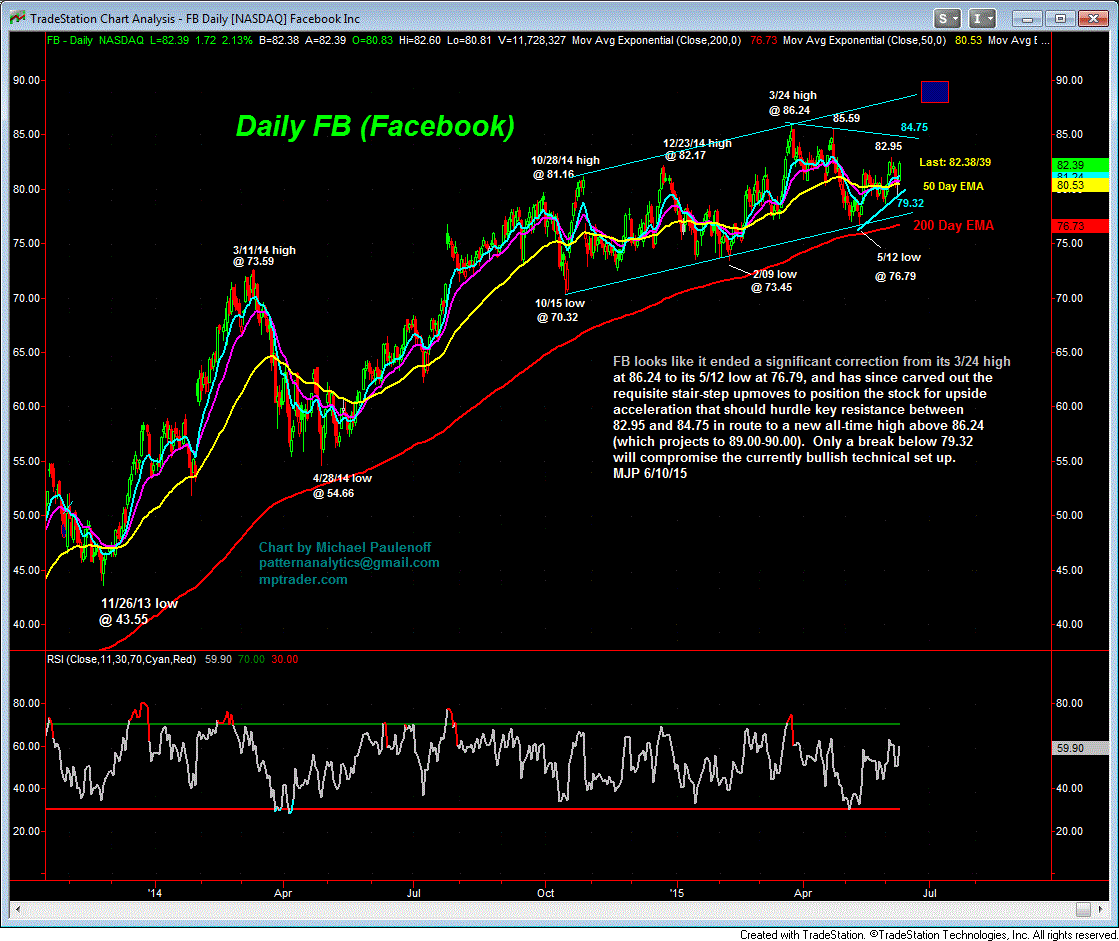
Task: Click the green 82.39 last price tag
Action: coord(1080,165)
